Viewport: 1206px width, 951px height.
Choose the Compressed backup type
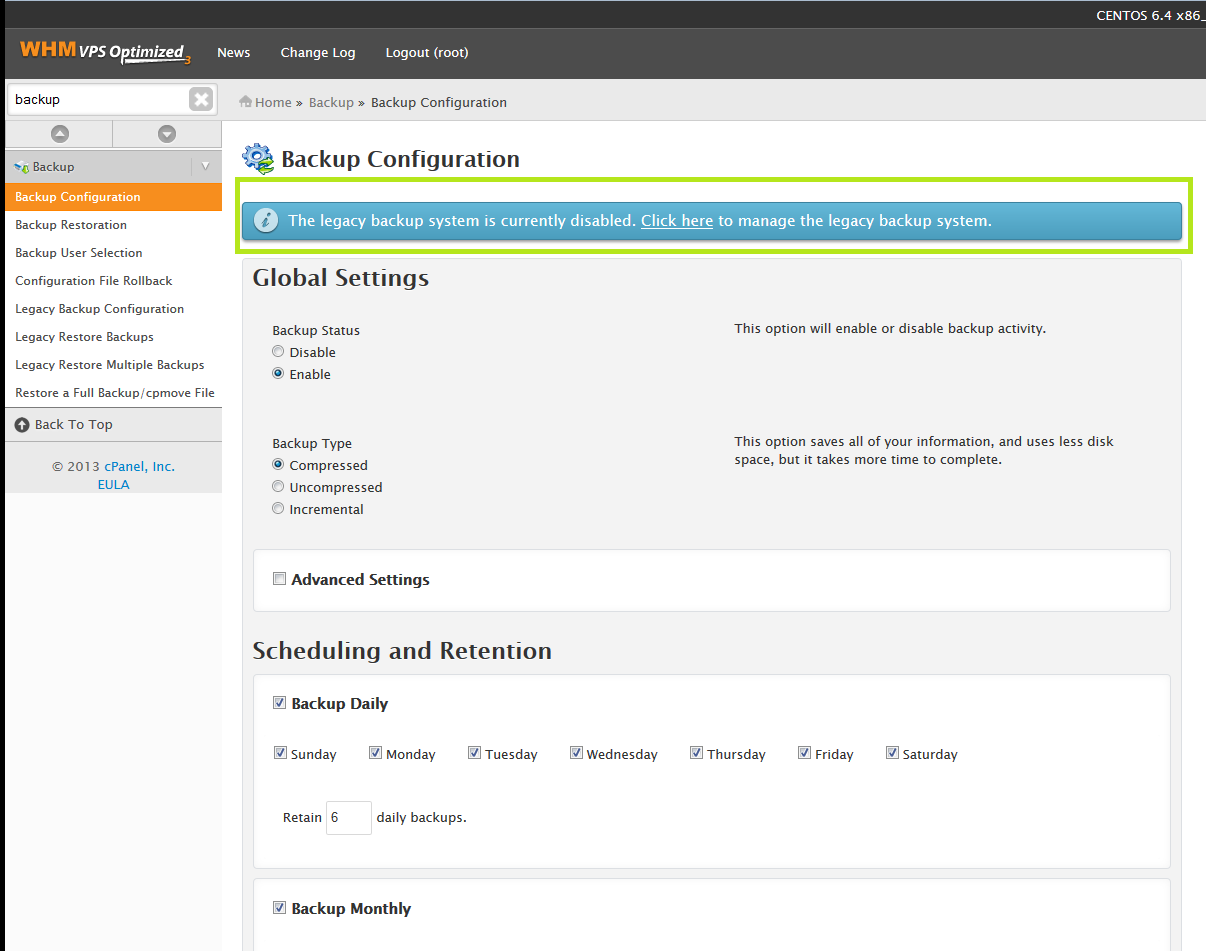tap(278, 465)
